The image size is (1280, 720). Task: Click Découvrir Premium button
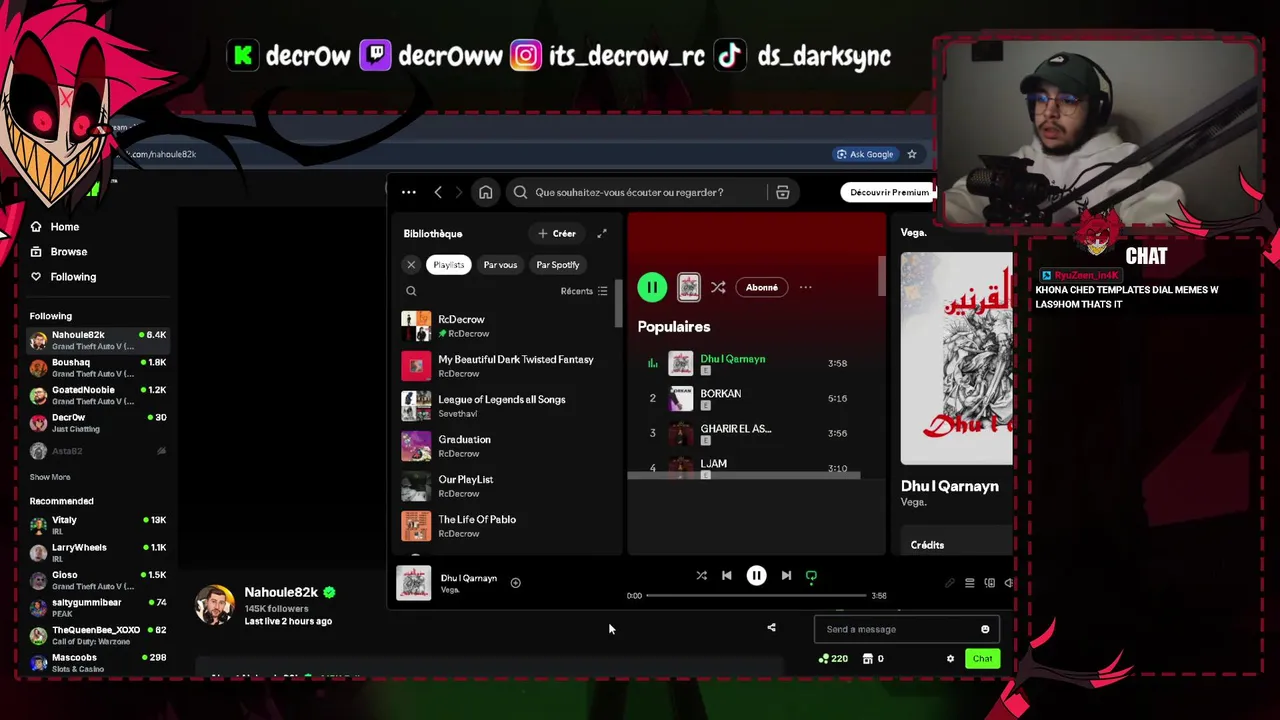tap(888, 192)
